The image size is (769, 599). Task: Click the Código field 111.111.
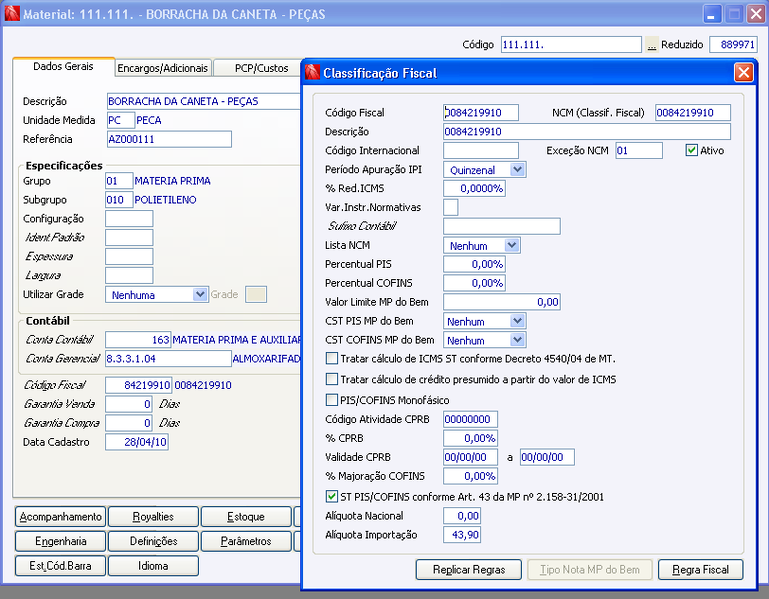(x=571, y=45)
